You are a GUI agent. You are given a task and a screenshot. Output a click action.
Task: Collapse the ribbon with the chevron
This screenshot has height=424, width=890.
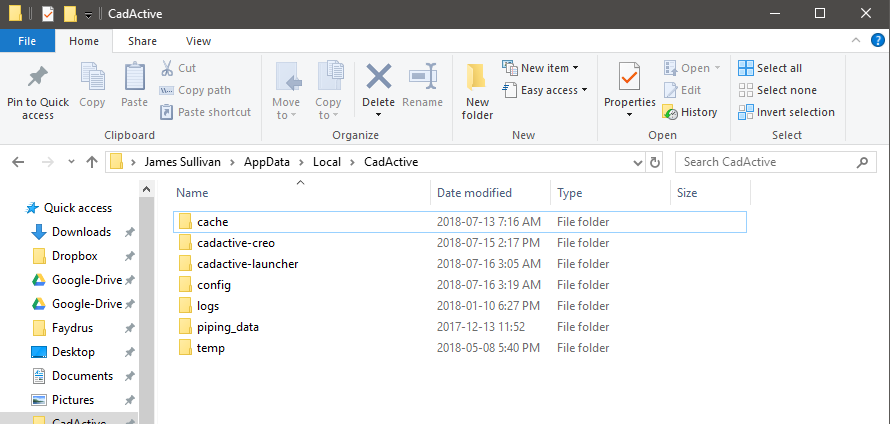coord(856,40)
